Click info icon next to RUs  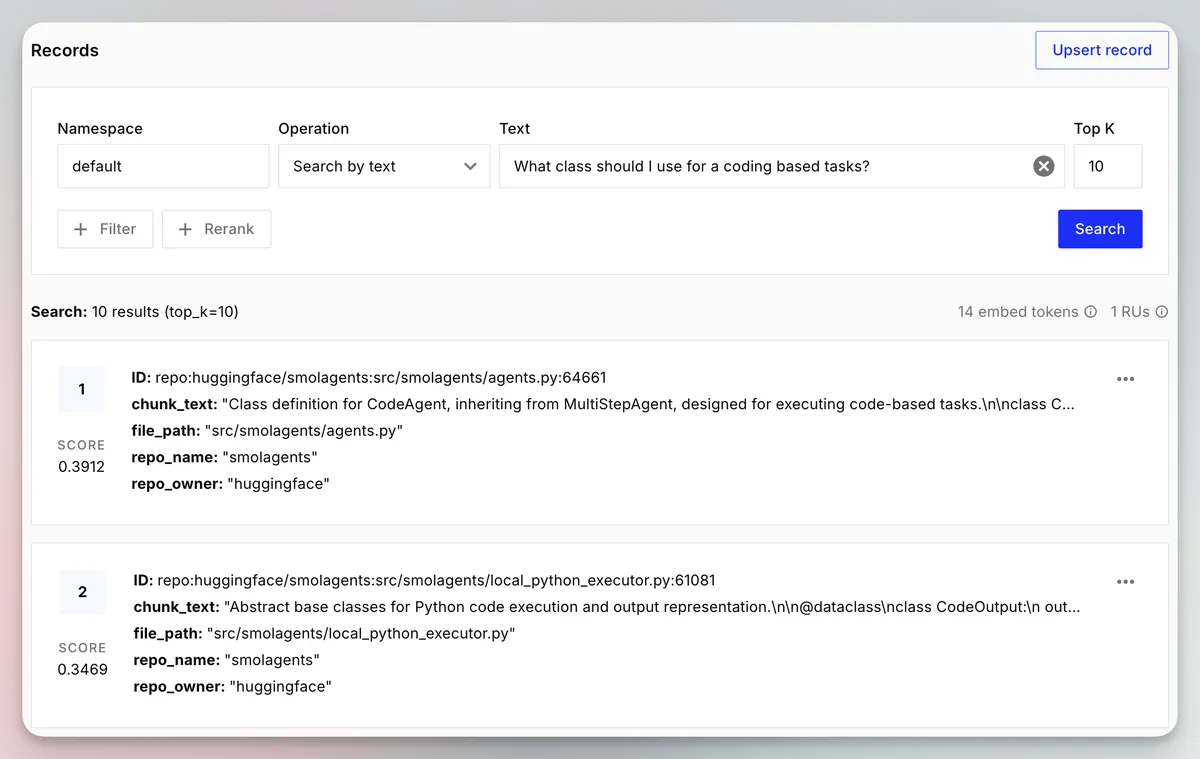(1162, 312)
